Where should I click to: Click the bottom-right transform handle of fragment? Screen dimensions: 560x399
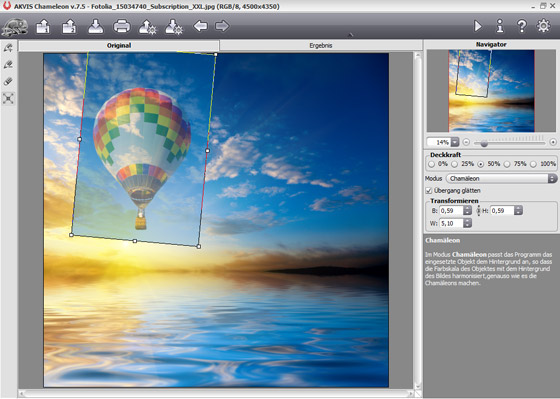pos(199,246)
